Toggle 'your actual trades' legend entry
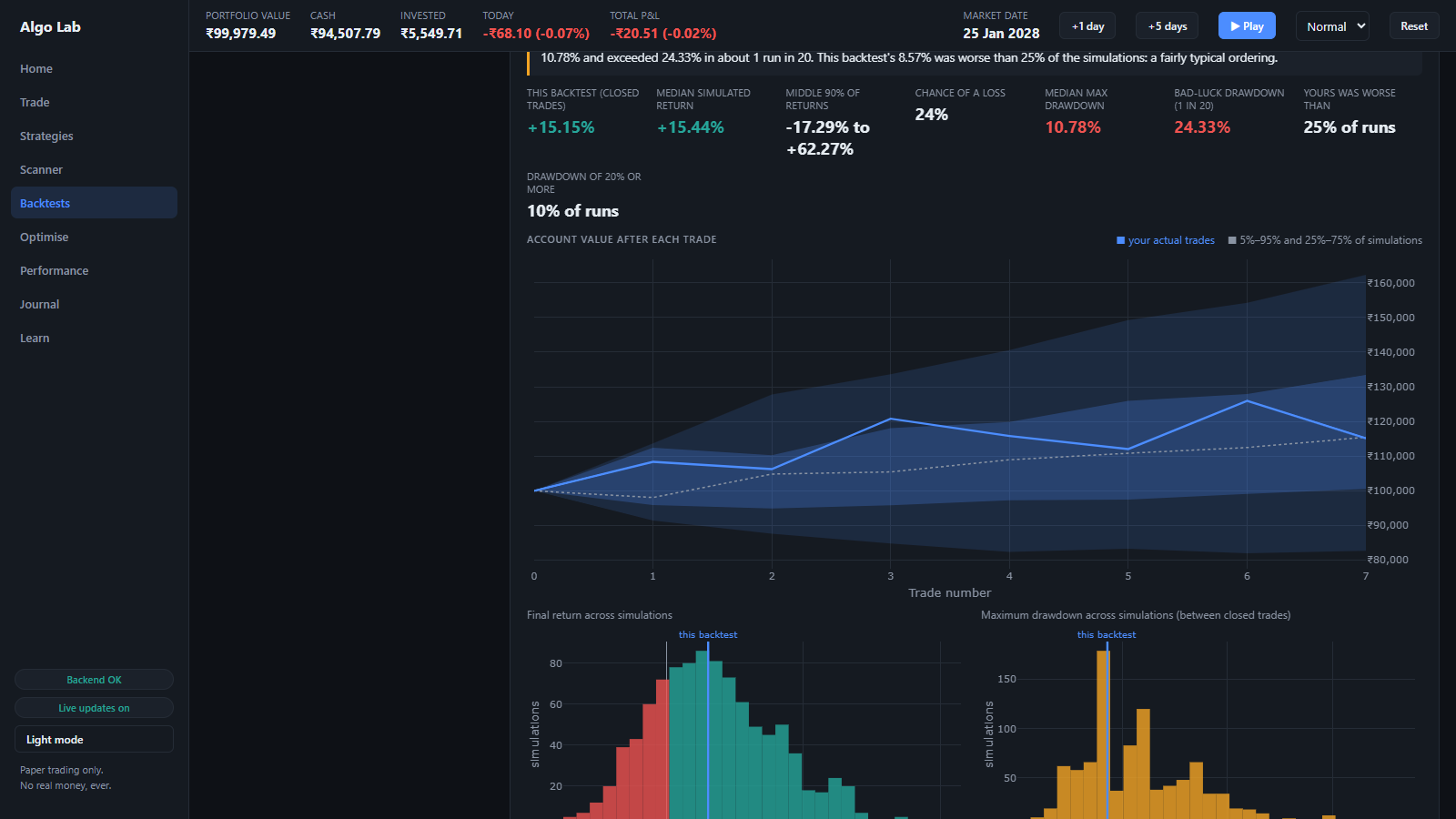Viewport: 1456px width, 819px height. (1166, 240)
